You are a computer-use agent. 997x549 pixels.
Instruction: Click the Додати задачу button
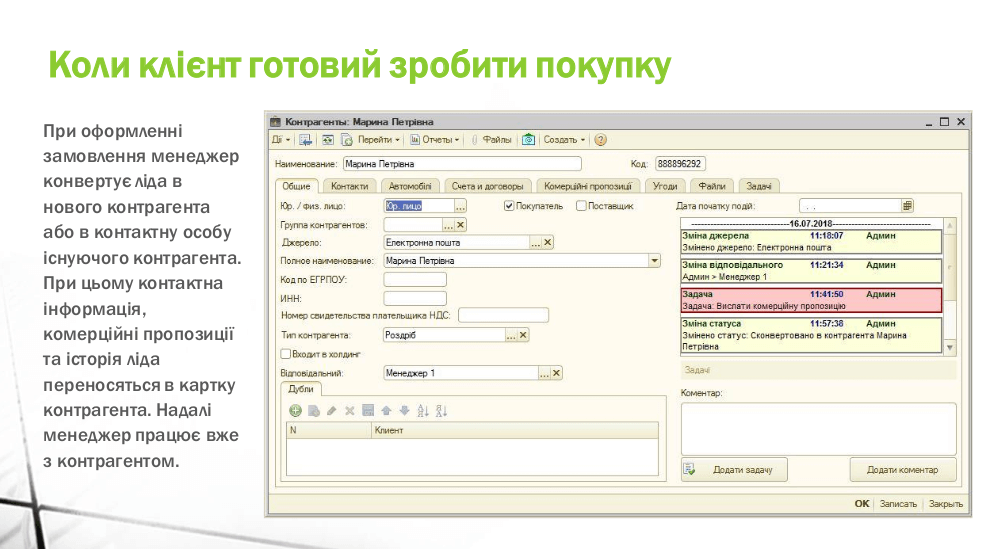coord(735,470)
